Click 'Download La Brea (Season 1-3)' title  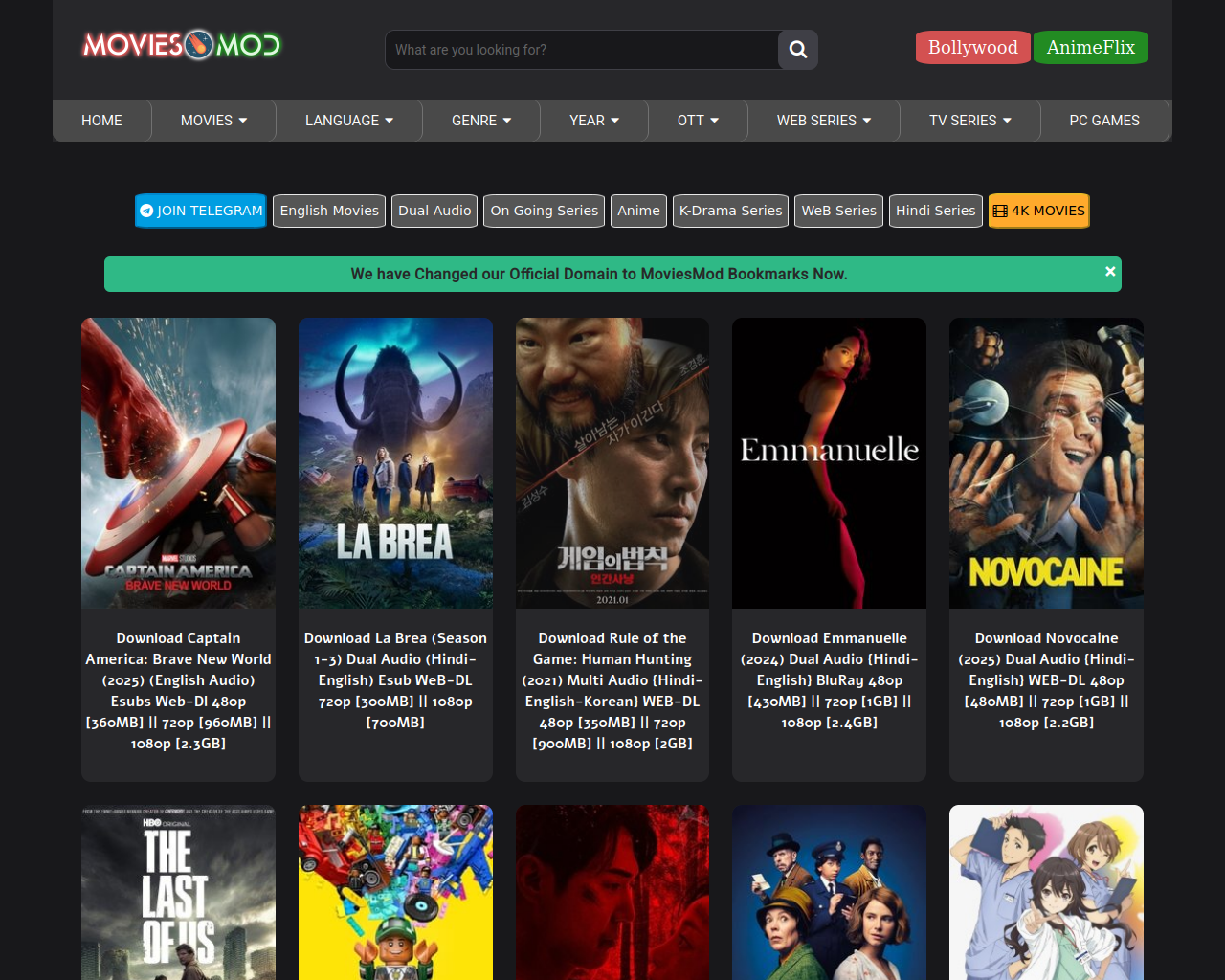click(395, 680)
